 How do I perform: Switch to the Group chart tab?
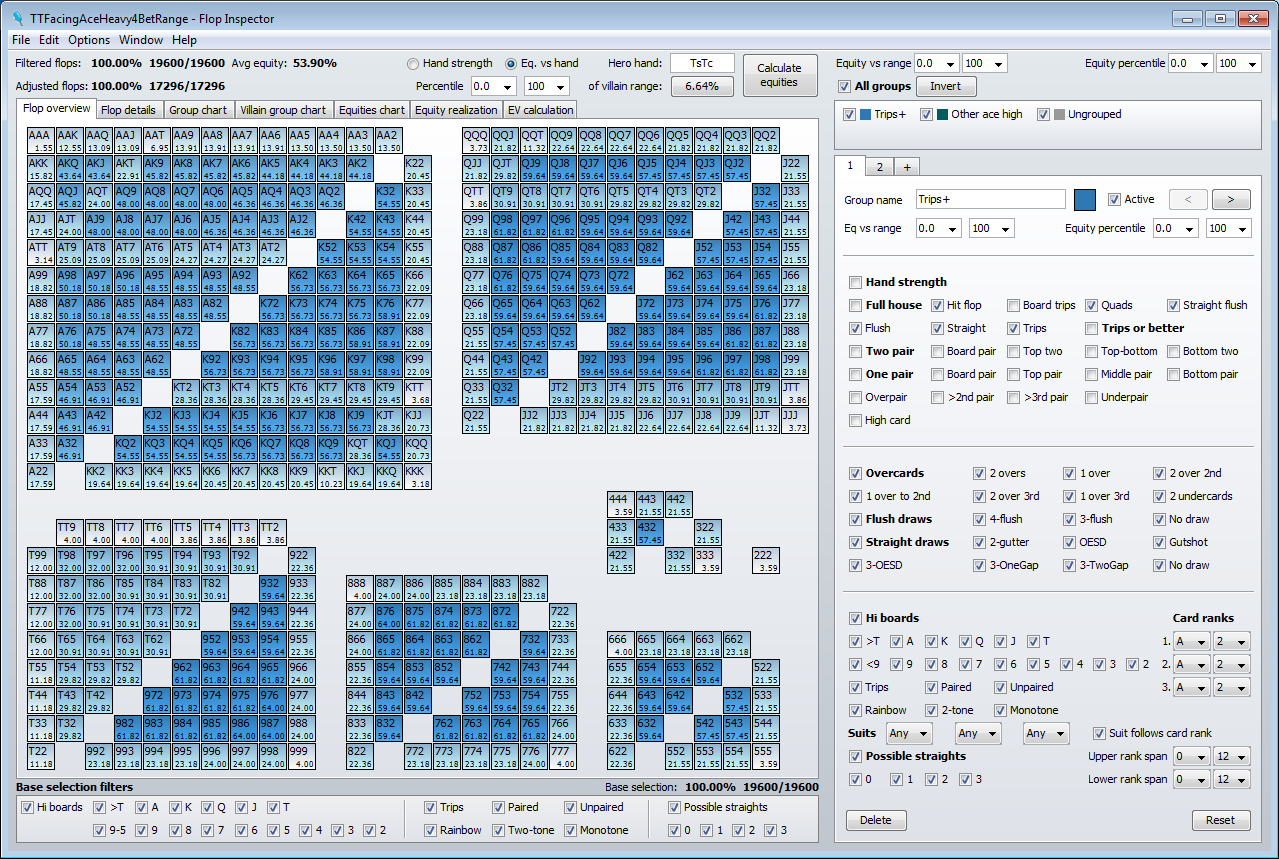(198, 110)
